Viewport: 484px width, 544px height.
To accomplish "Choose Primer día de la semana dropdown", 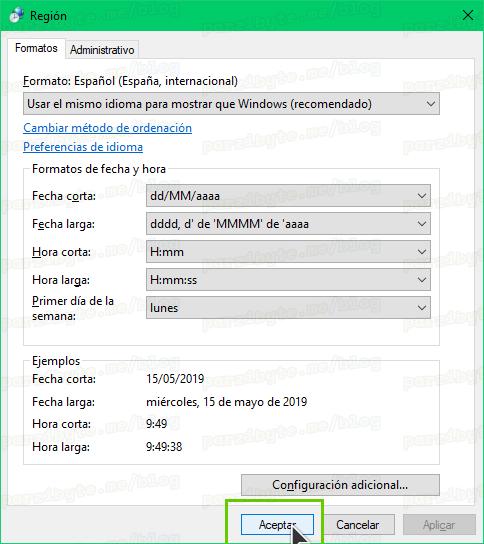I will (288, 307).
